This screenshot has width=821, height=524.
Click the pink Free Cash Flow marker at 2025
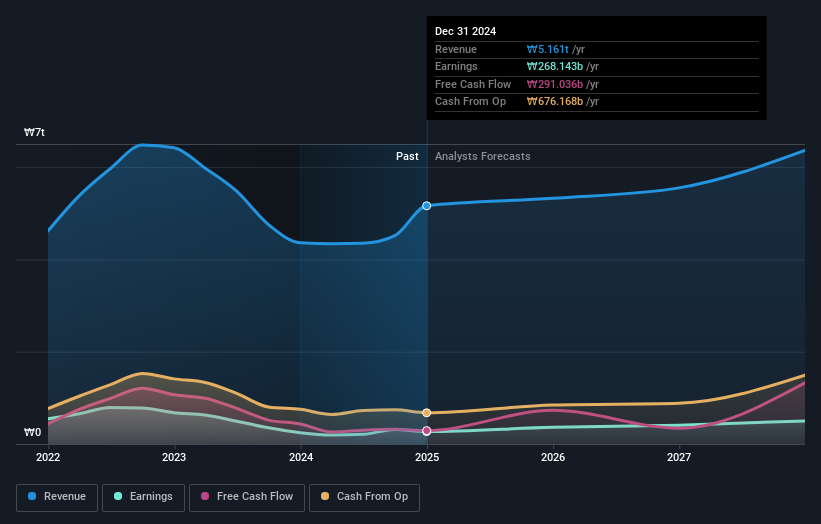(427, 431)
